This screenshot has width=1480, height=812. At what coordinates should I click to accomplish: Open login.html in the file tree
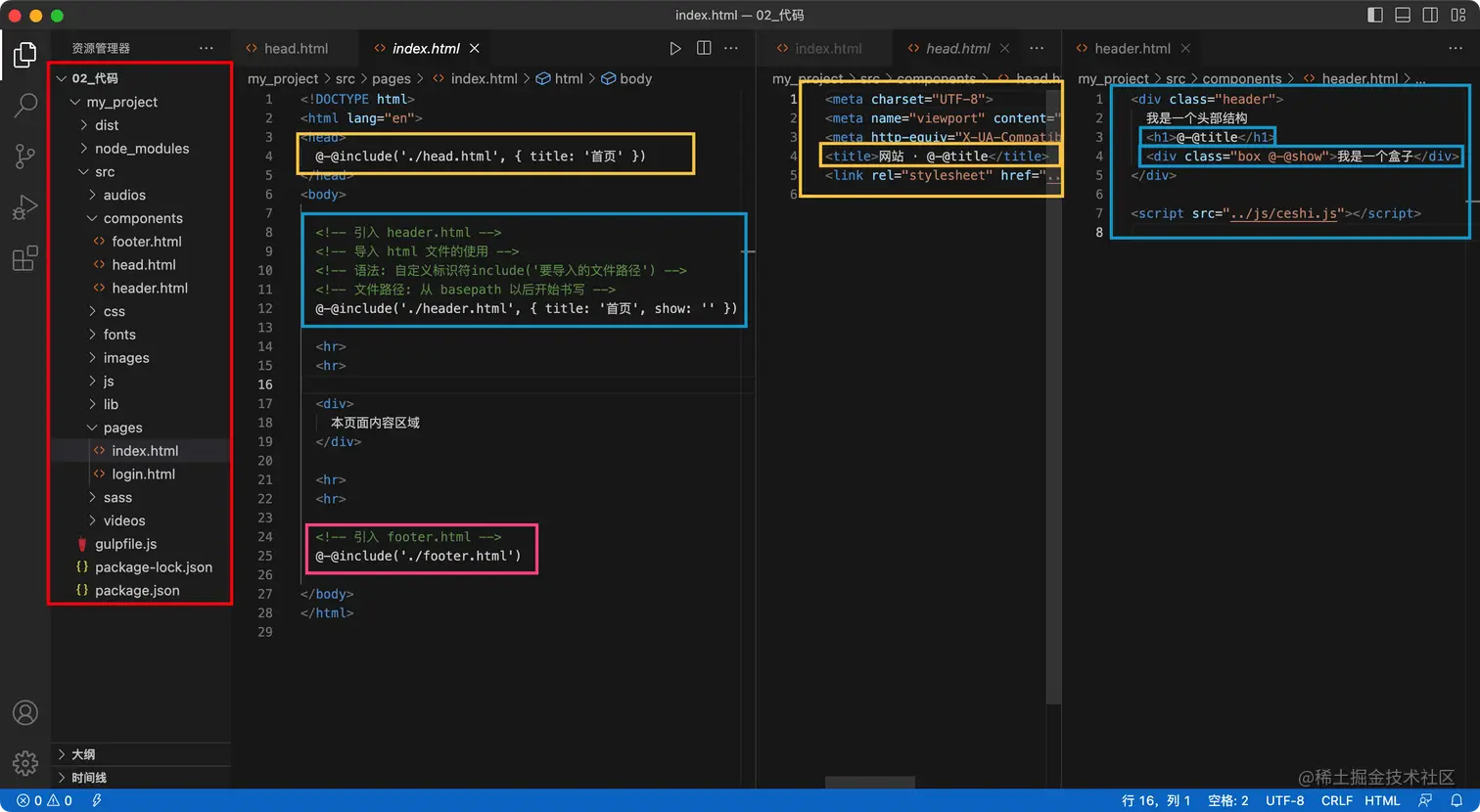(141, 474)
